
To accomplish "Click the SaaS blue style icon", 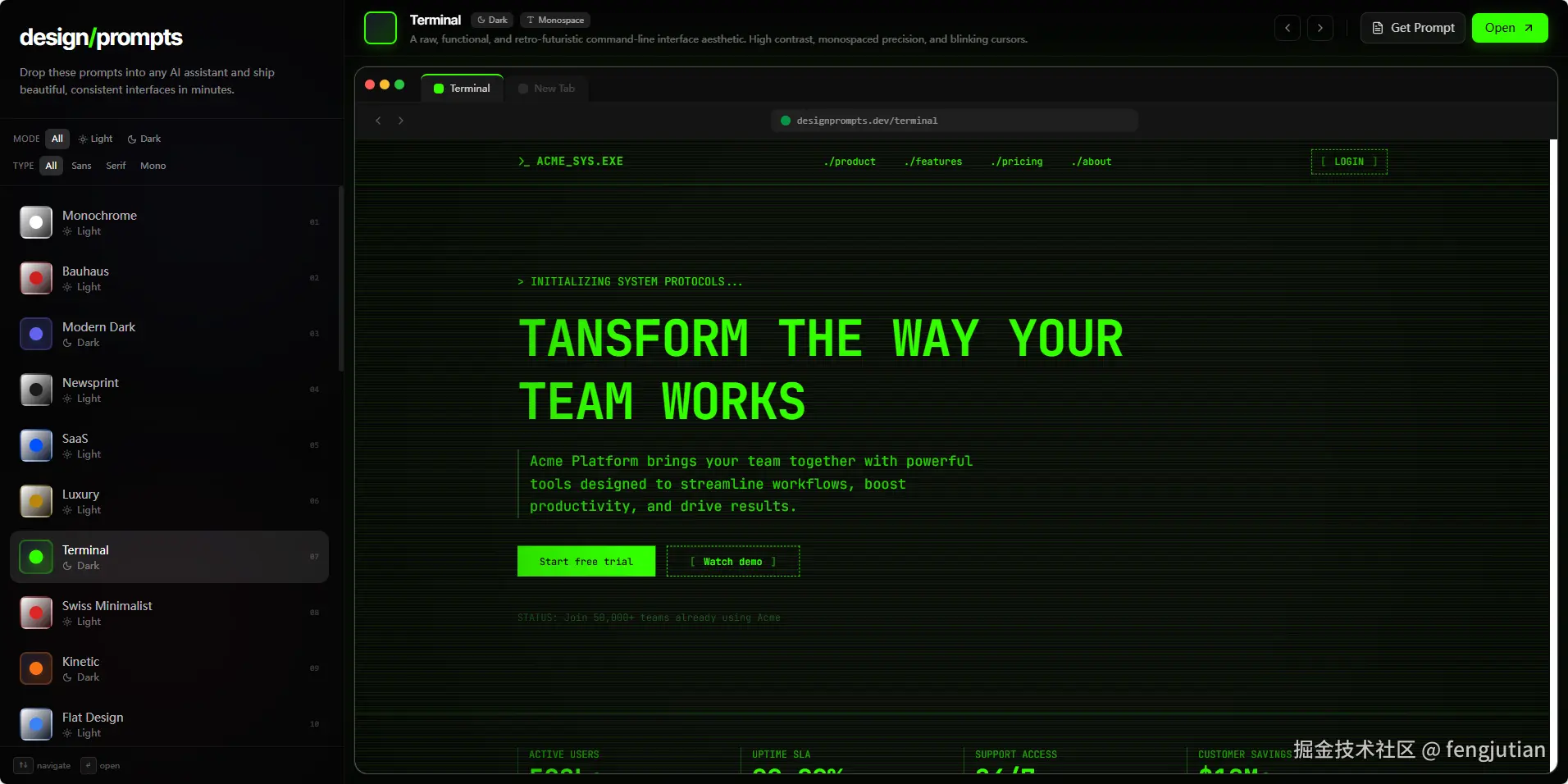I will 36,445.
